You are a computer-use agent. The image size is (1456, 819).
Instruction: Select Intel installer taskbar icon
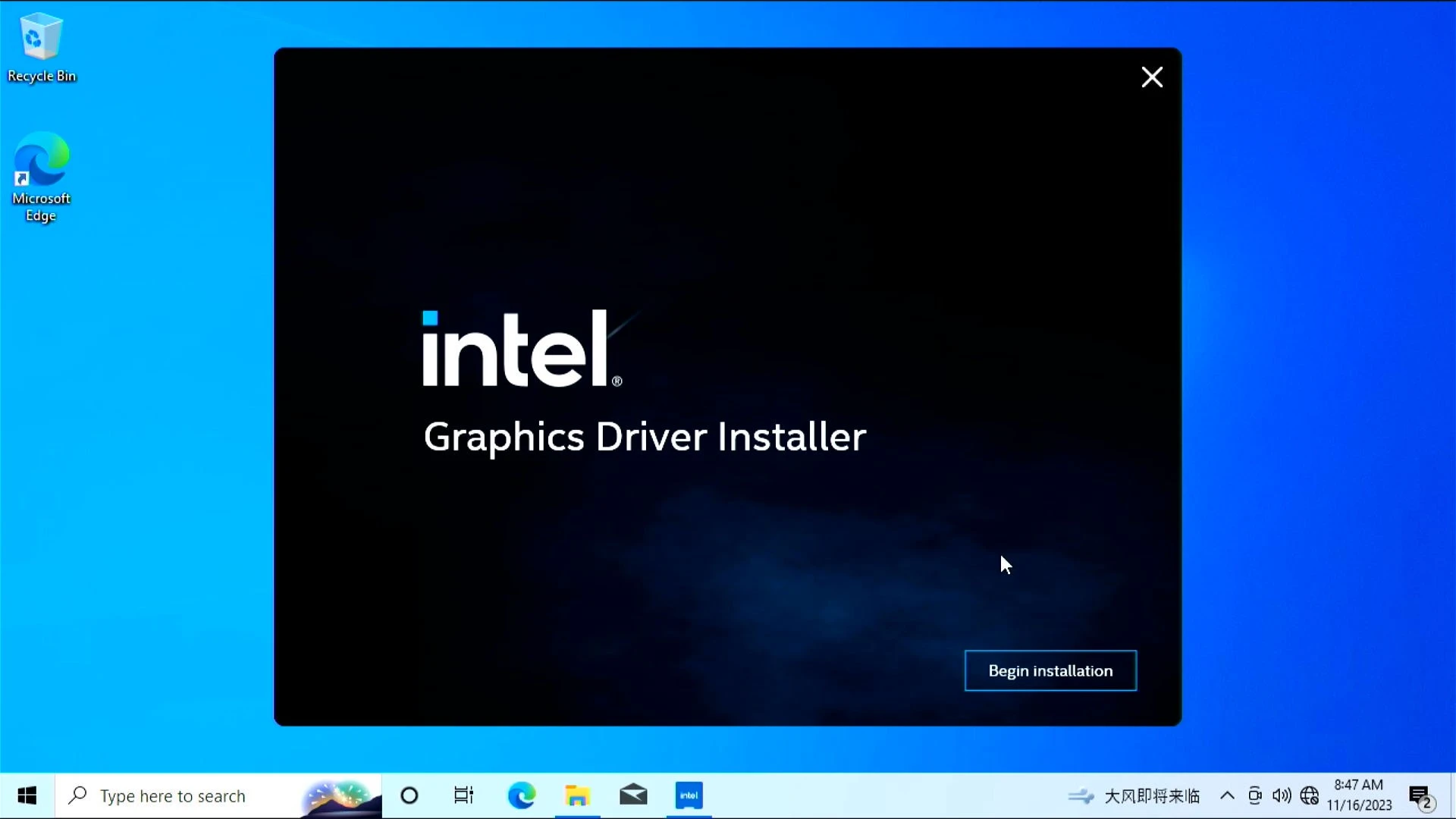(689, 795)
